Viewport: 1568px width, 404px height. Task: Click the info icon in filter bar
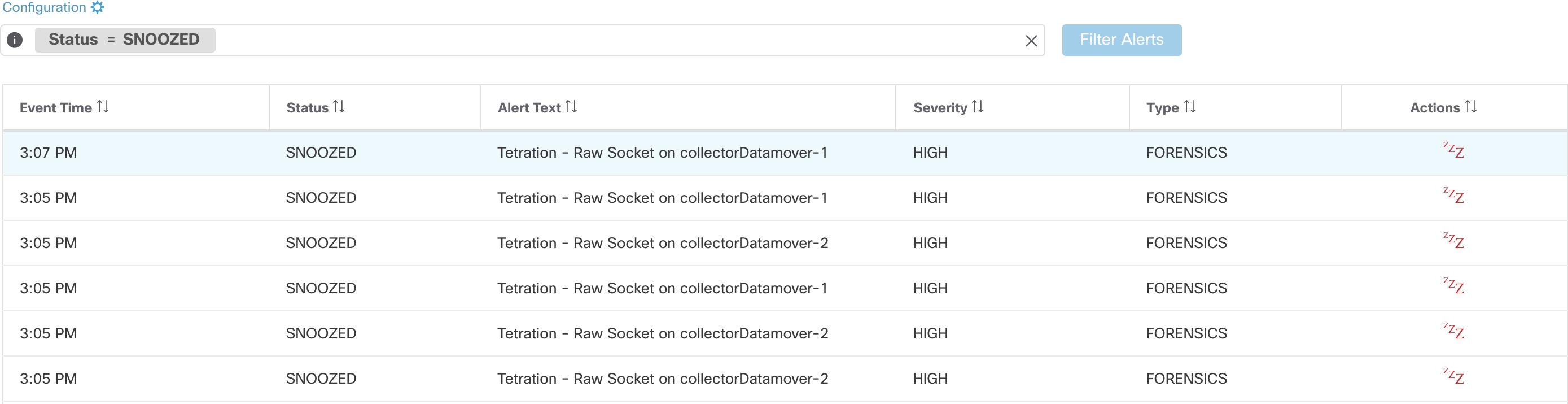click(x=15, y=40)
